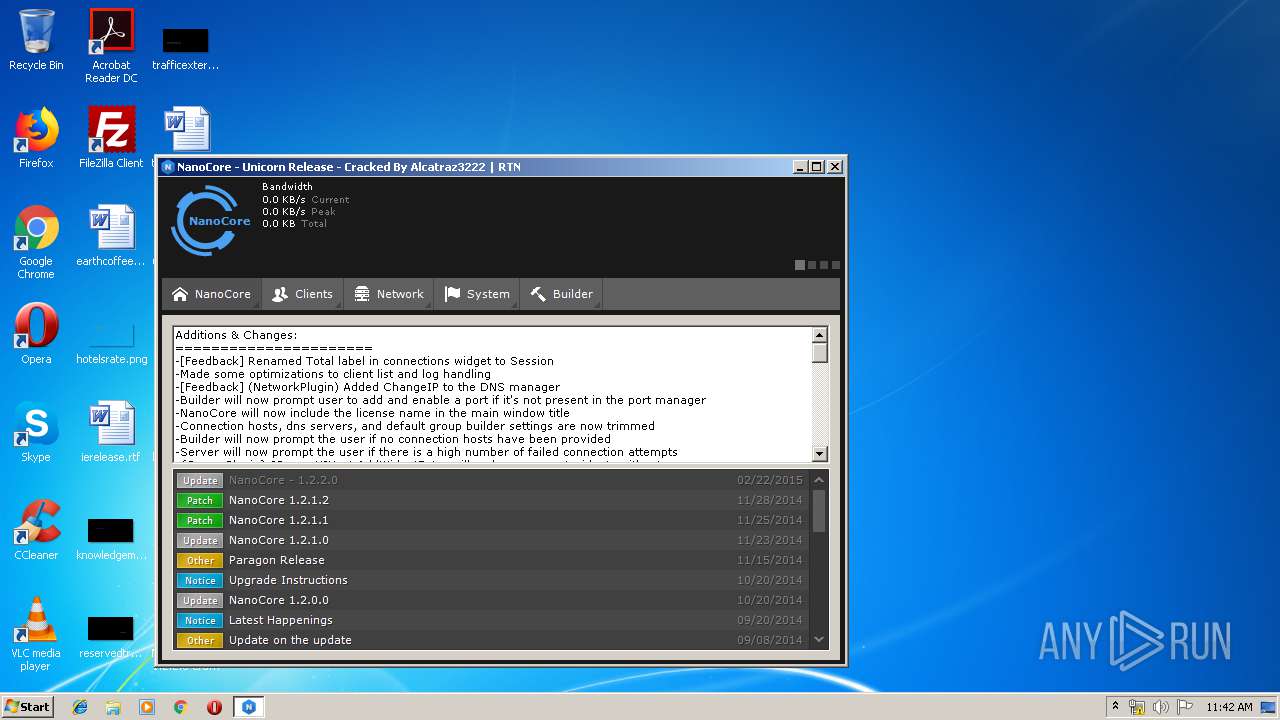Click the last widget page indicator square
Image resolution: width=1280 pixels, height=720 pixels.
[836, 265]
